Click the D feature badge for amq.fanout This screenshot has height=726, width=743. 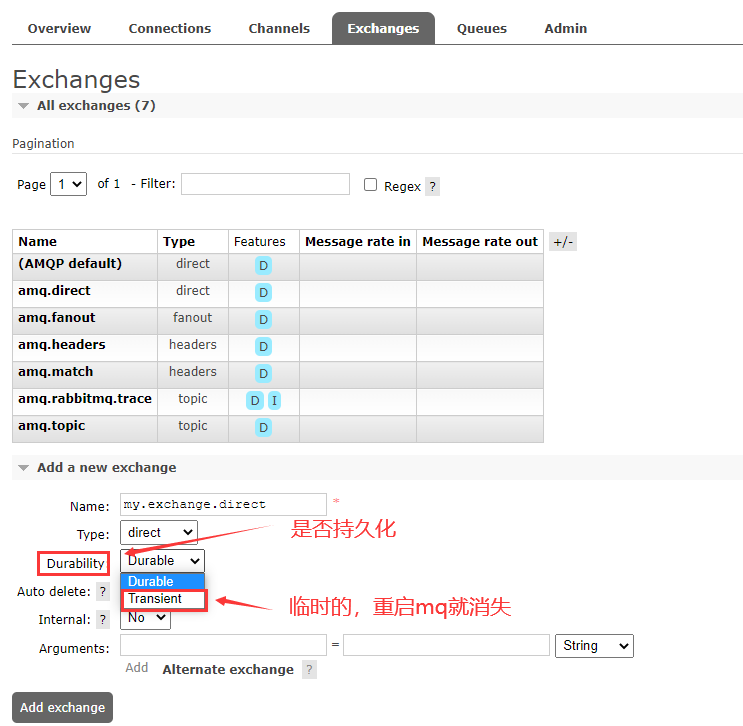click(263, 320)
